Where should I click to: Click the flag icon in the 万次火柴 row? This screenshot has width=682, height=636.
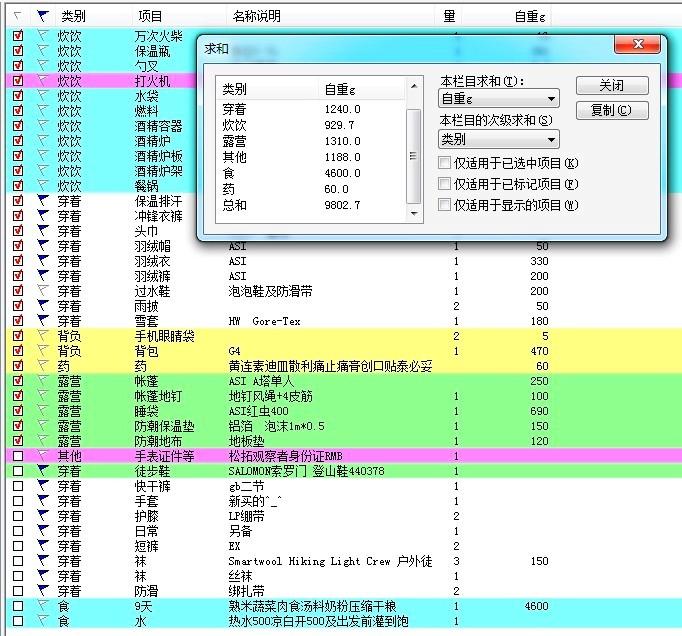click(x=42, y=35)
